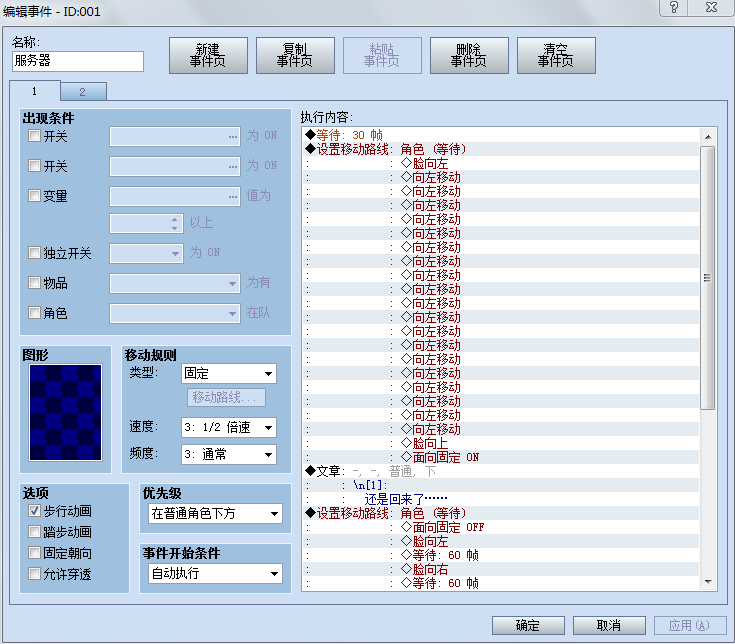This screenshot has height=644, width=735.
Task: Click the variable value spinner arrows
Action: 174,224
